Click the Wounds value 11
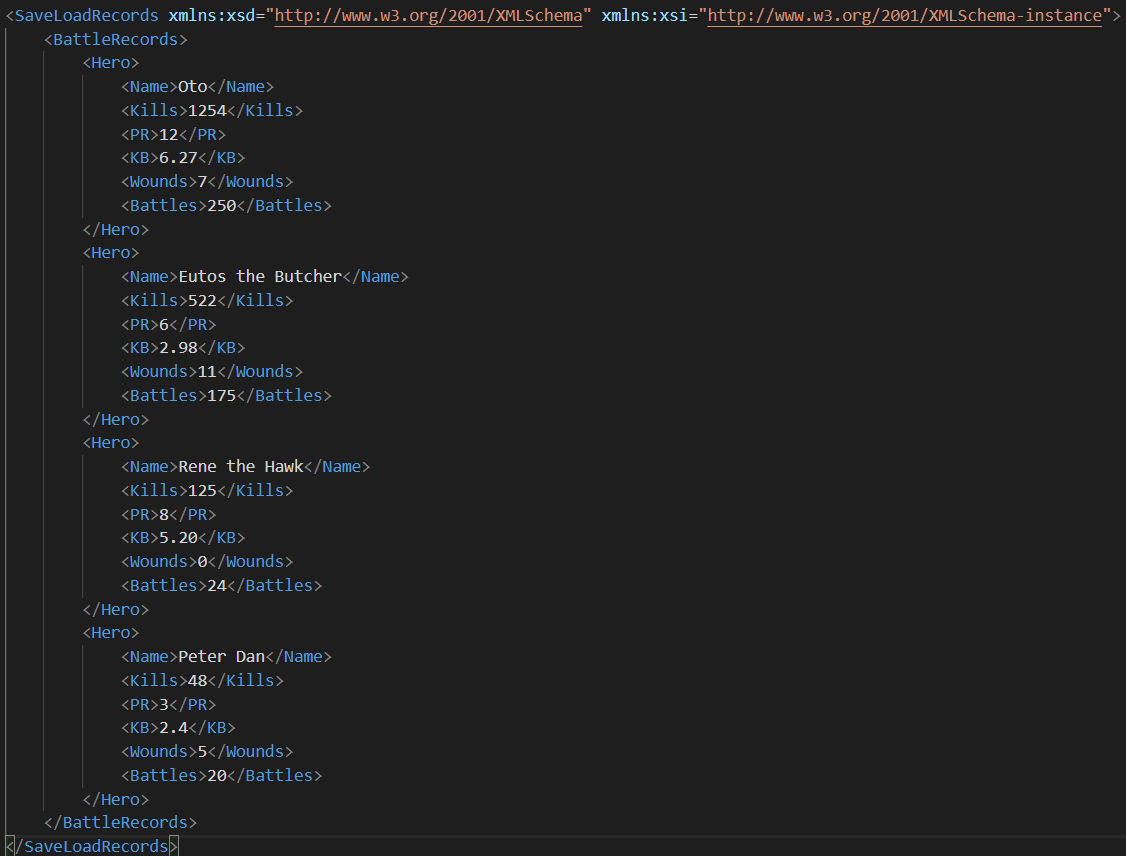1126x856 pixels. 207,371
